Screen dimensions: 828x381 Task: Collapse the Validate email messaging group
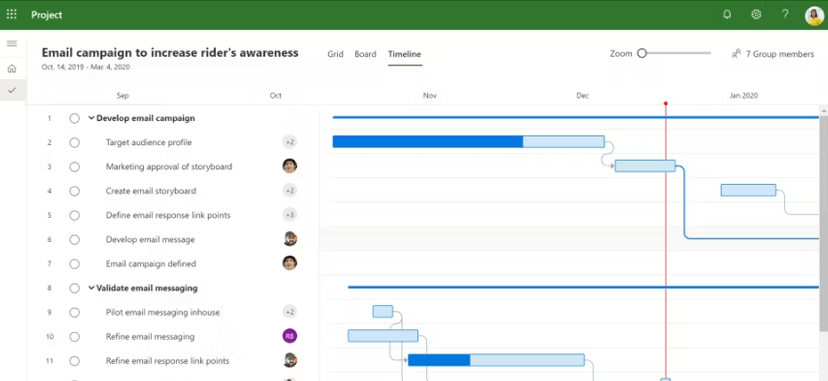coord(91,288)
